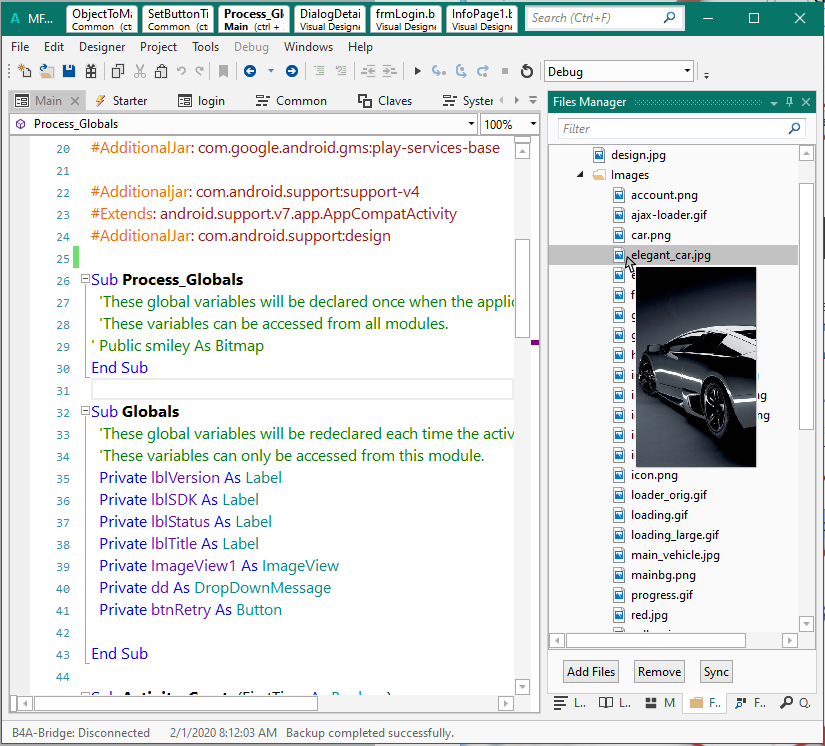Click the navigate back arrow
The width and height of the screenshot is (825, 746).
pos(250,71)
